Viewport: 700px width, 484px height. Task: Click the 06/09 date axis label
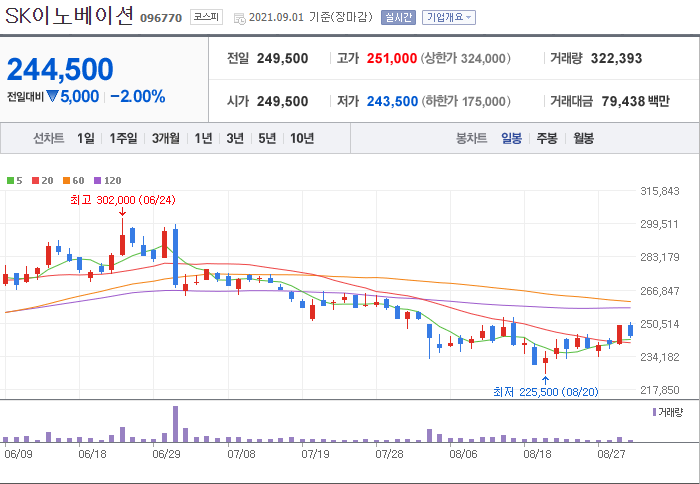[x=18, y=454]
